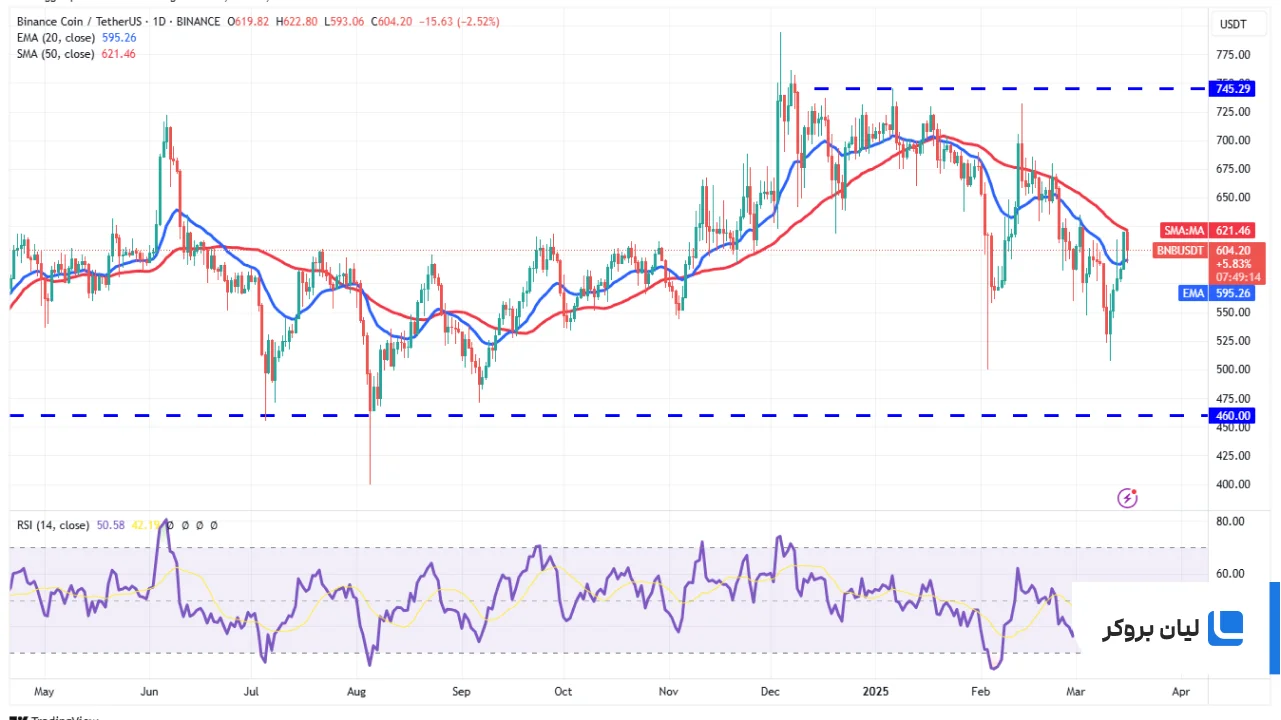This screenshot has width=1281, height=720.
Task: Click the 745.29 resistance level label
Action: tap(1232, 89)
